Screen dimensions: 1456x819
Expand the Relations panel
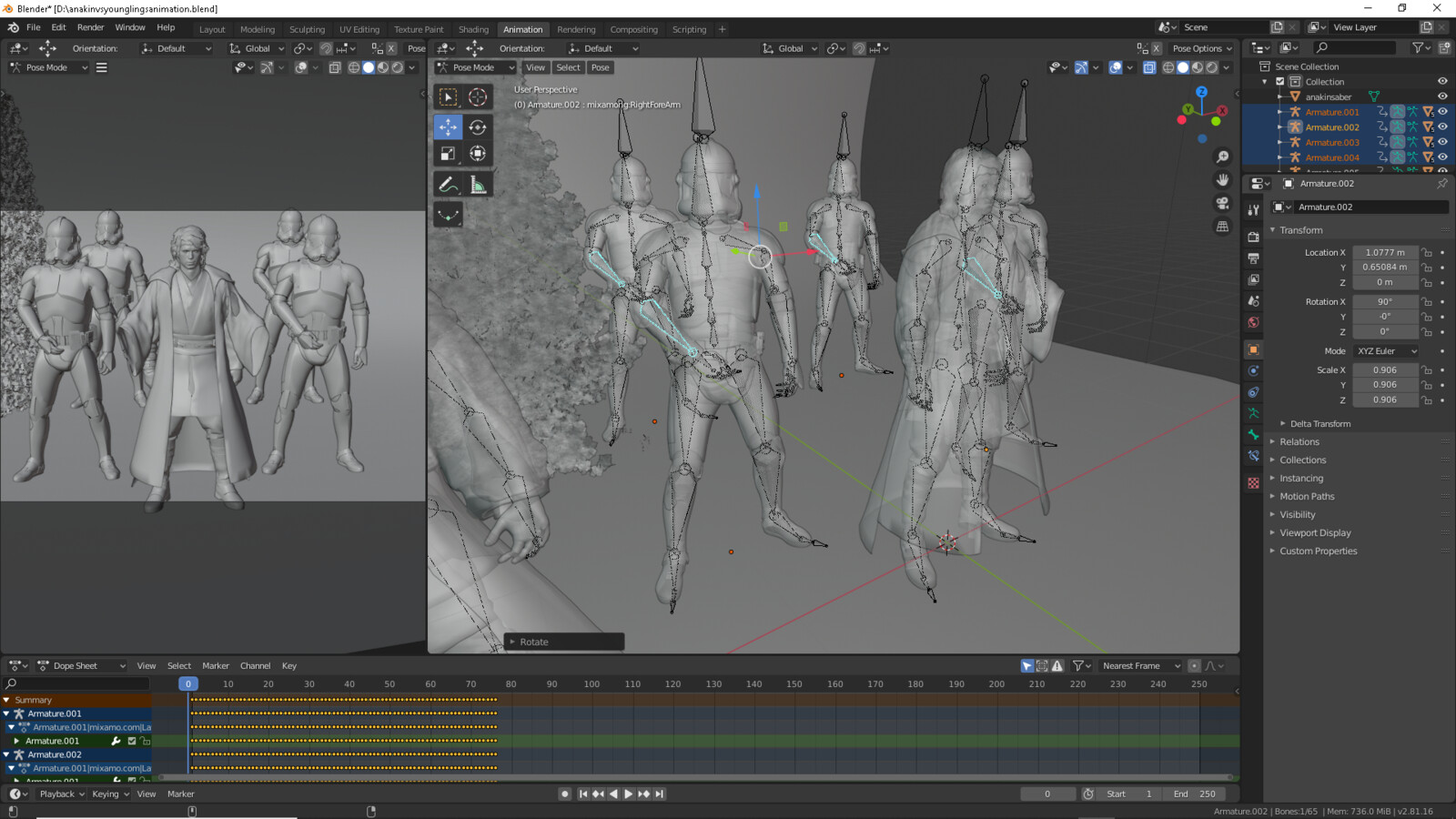(x=1299, y=441)
